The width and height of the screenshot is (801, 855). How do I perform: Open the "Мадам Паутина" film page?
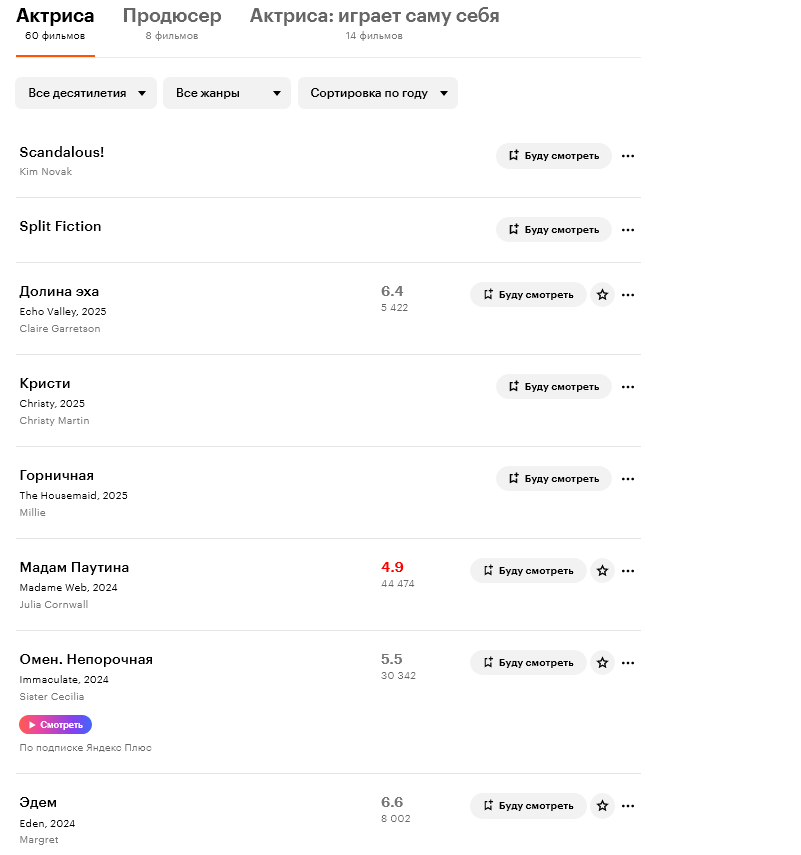point(74,568)
